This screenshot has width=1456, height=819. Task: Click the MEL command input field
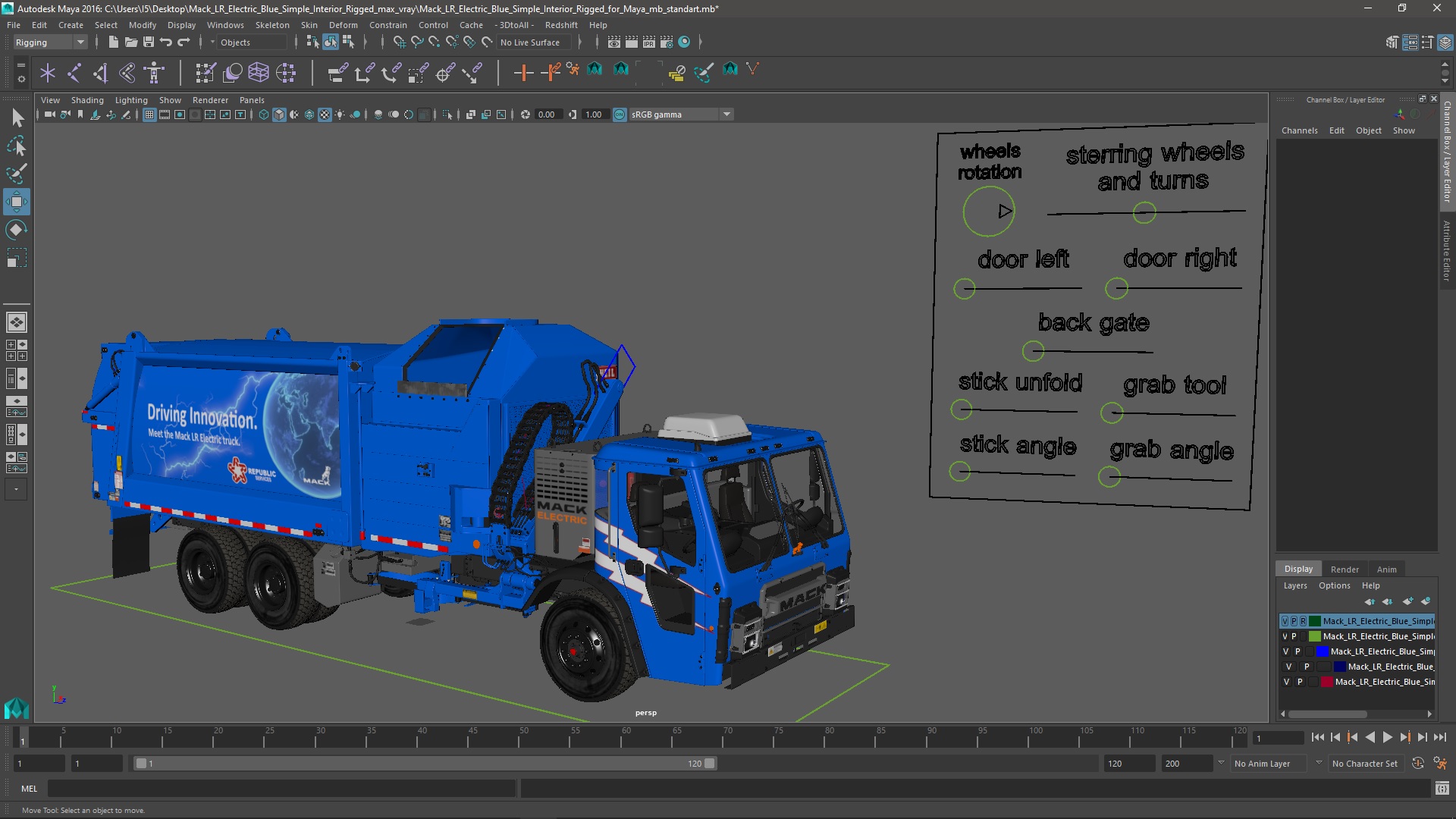click(282, 789)
